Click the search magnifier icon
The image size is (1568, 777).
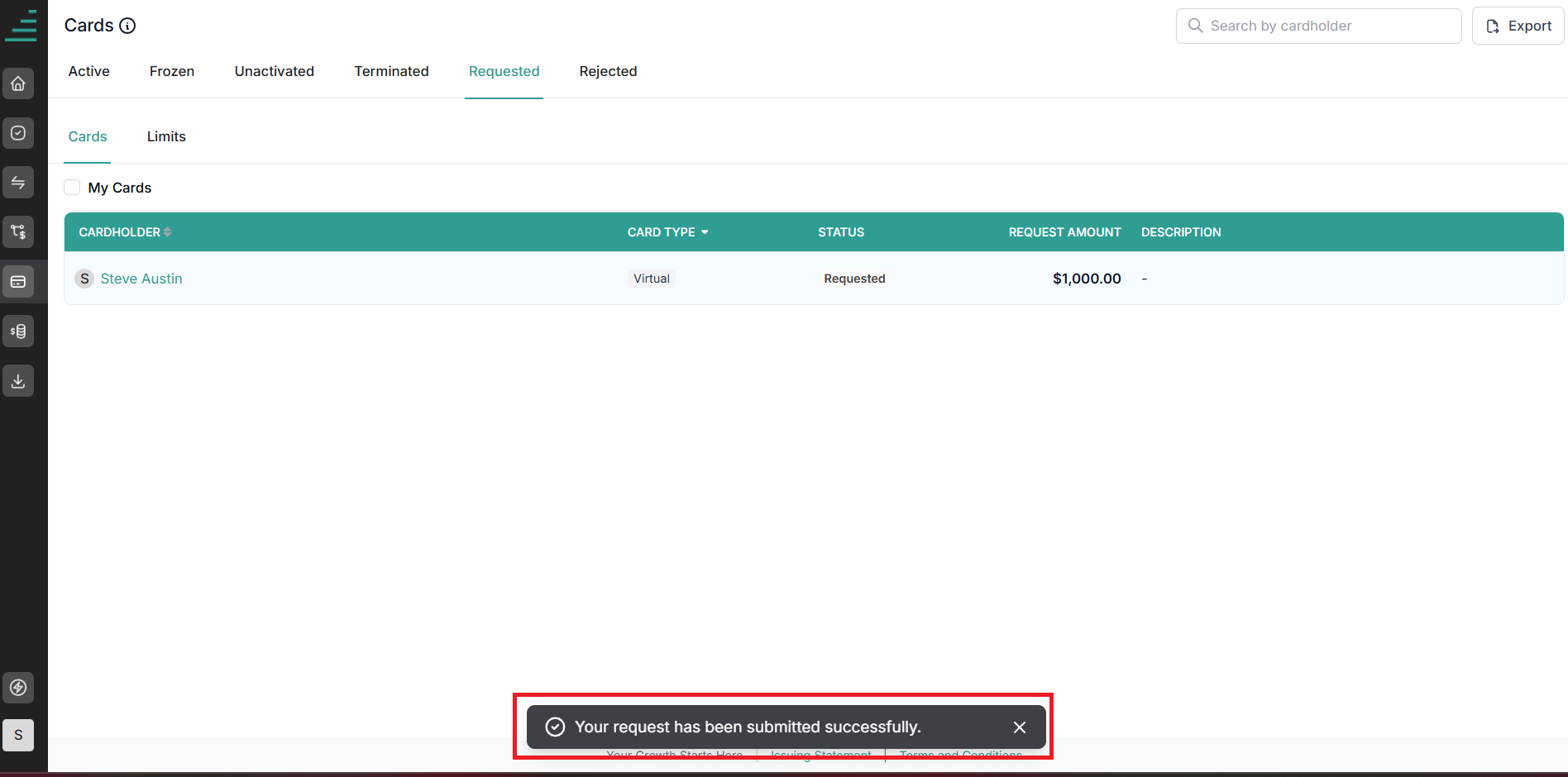[x=1195, y=26]
